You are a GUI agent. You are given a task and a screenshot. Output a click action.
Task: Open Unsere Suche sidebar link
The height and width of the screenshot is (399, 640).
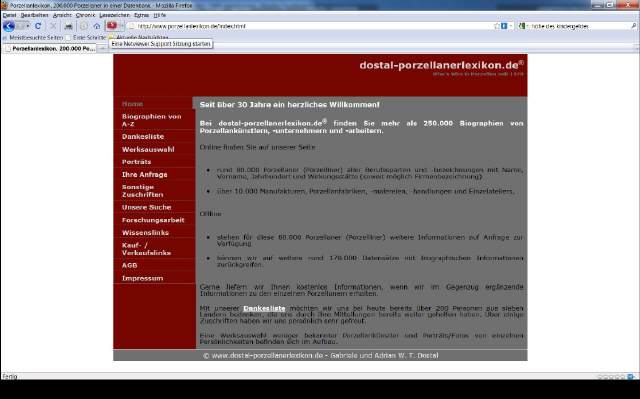147,207
